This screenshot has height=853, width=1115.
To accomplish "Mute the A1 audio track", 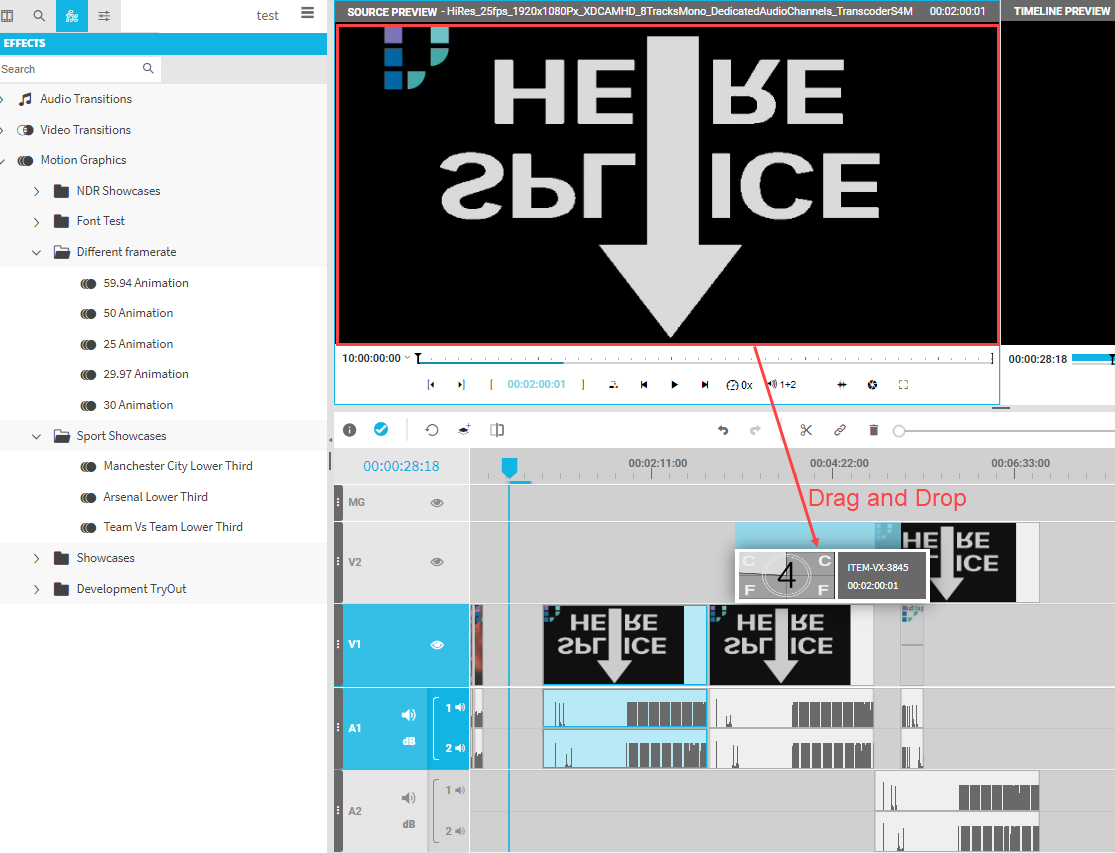I will click(408, 715).
